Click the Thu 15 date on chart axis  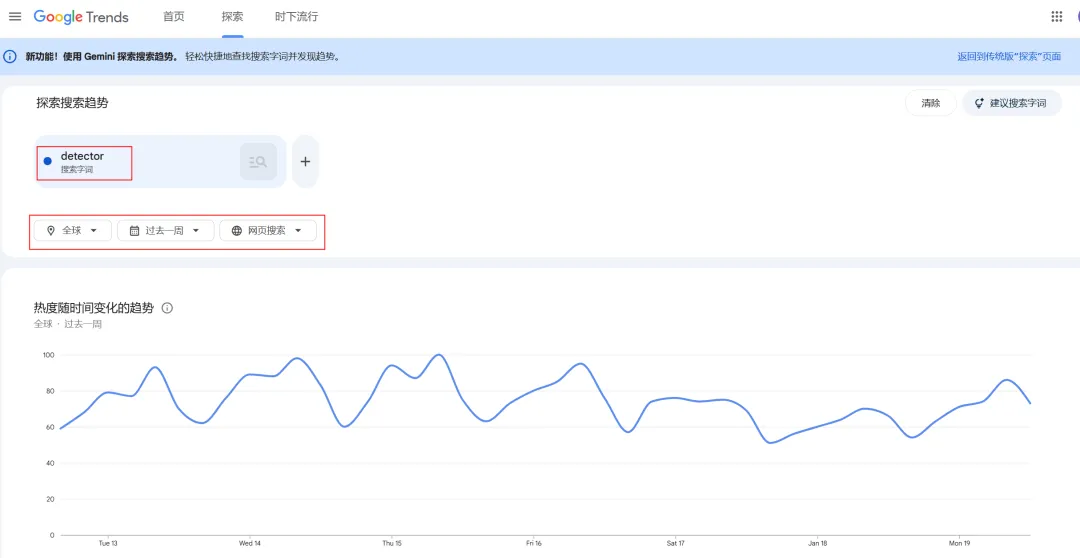pyautogui.click(x=392, y=543)
